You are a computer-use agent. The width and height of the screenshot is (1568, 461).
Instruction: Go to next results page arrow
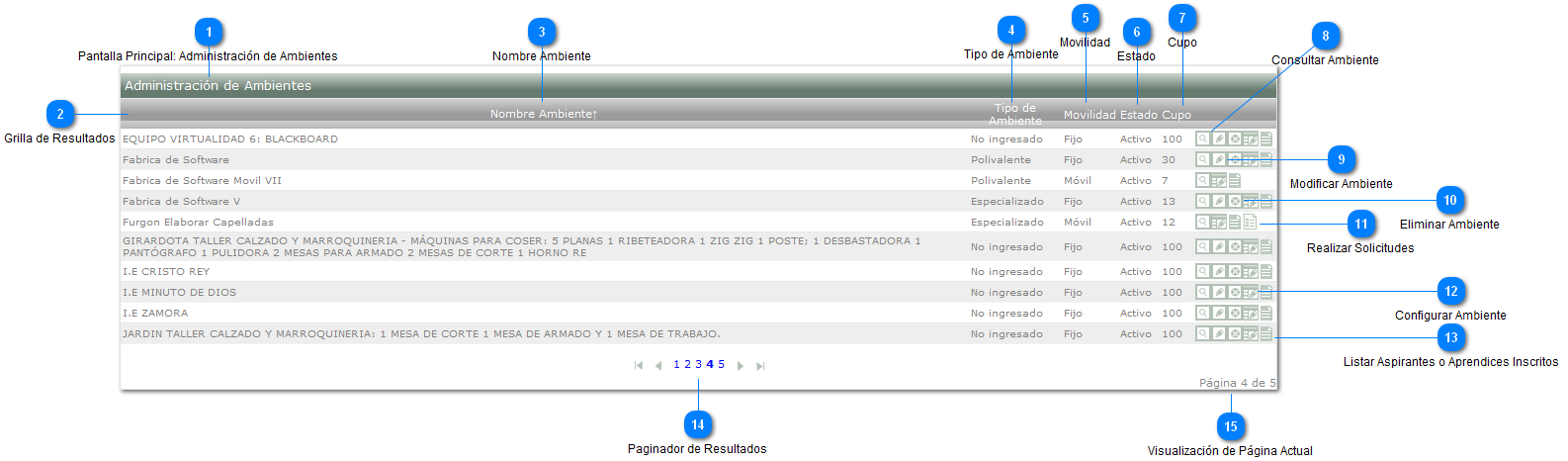tap(740, 366)
